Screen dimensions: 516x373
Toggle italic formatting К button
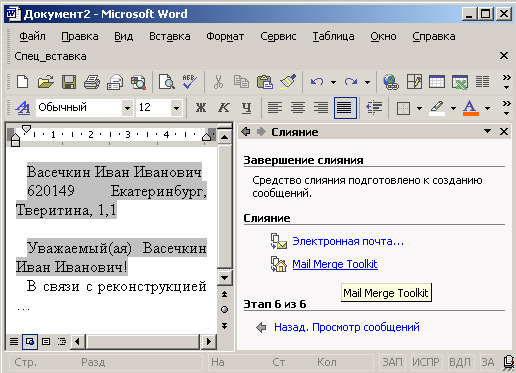point(224,108)
